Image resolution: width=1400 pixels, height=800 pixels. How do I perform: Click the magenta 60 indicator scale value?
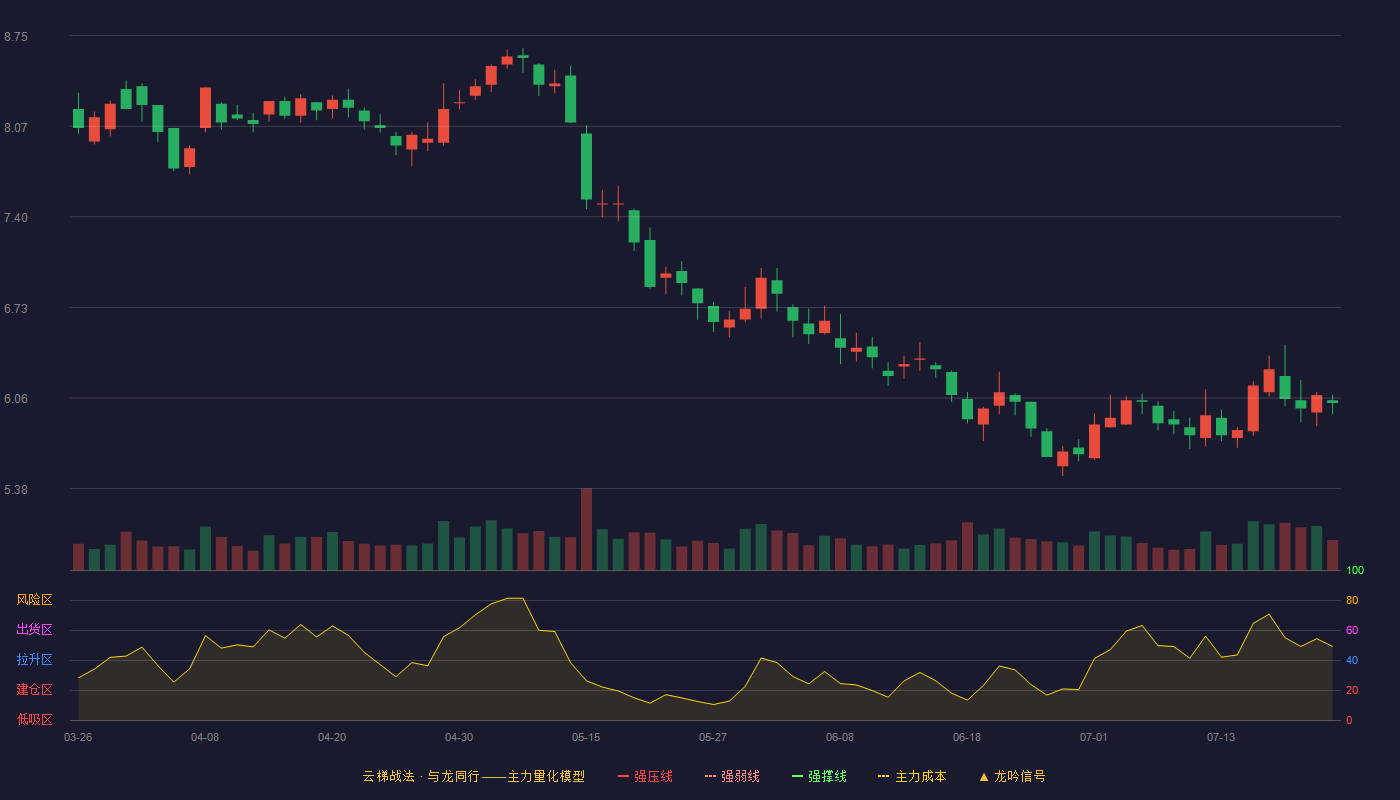(1352, 630)
